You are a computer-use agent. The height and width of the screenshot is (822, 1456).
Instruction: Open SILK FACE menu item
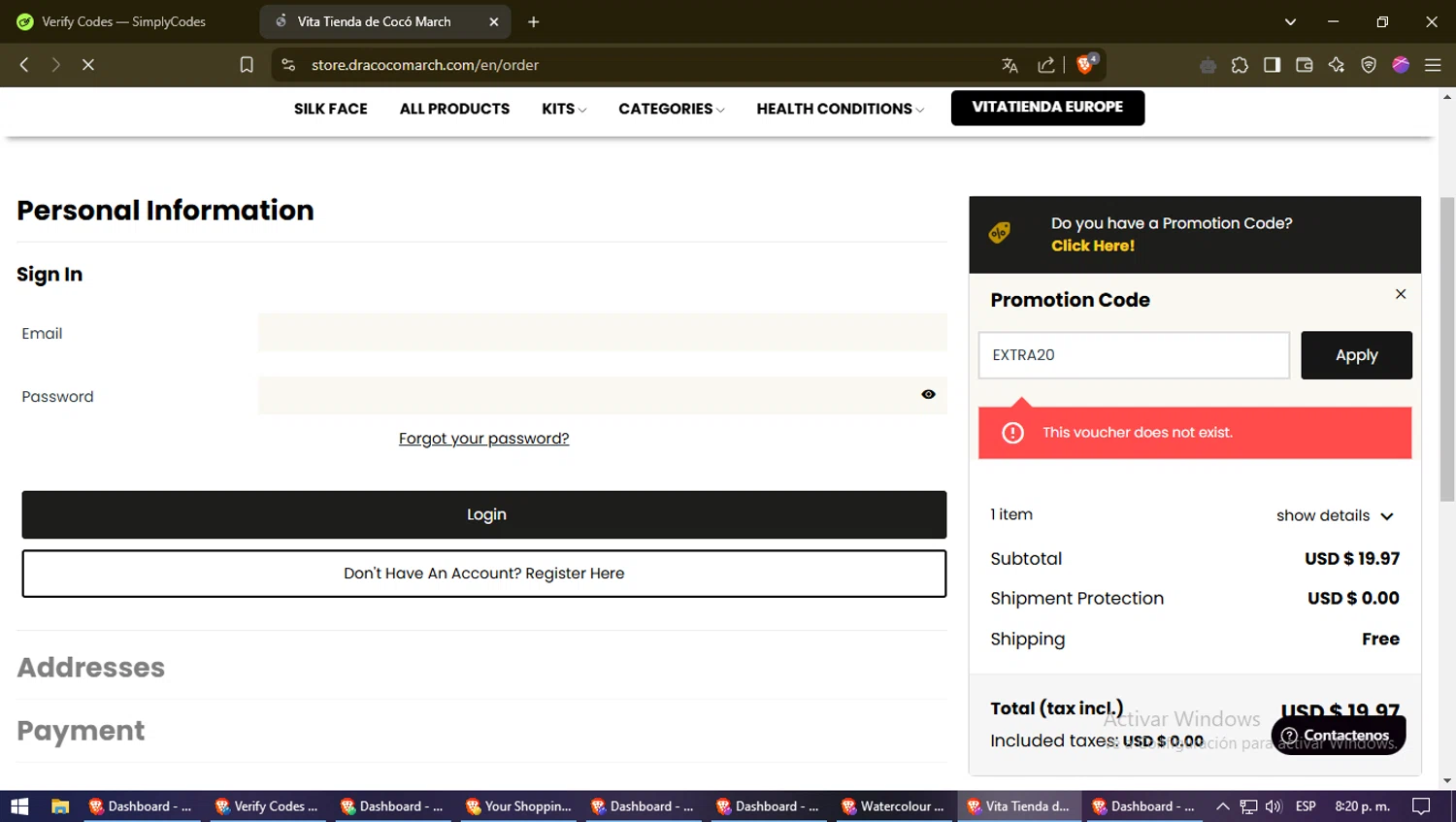coord(330,109)
